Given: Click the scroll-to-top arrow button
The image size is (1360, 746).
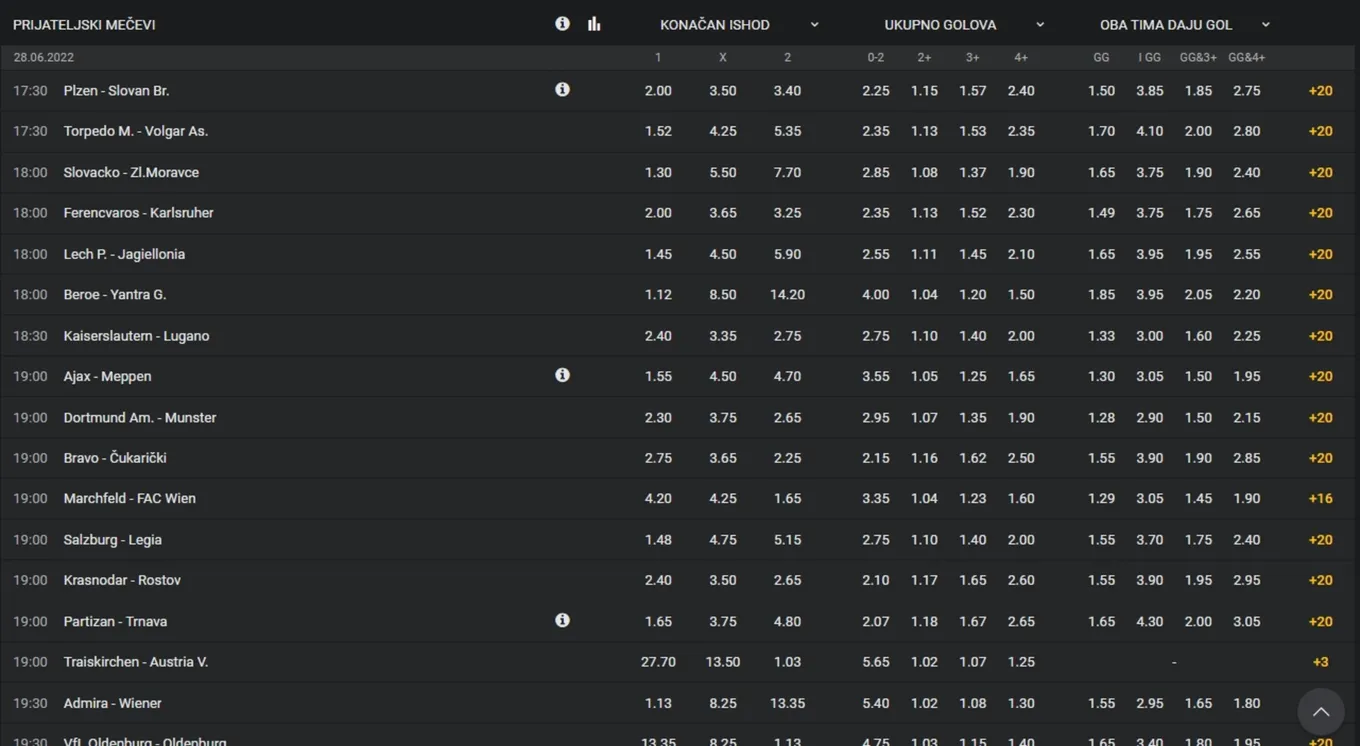Looking at the screenshot, I should click(x=1321, y=711).
